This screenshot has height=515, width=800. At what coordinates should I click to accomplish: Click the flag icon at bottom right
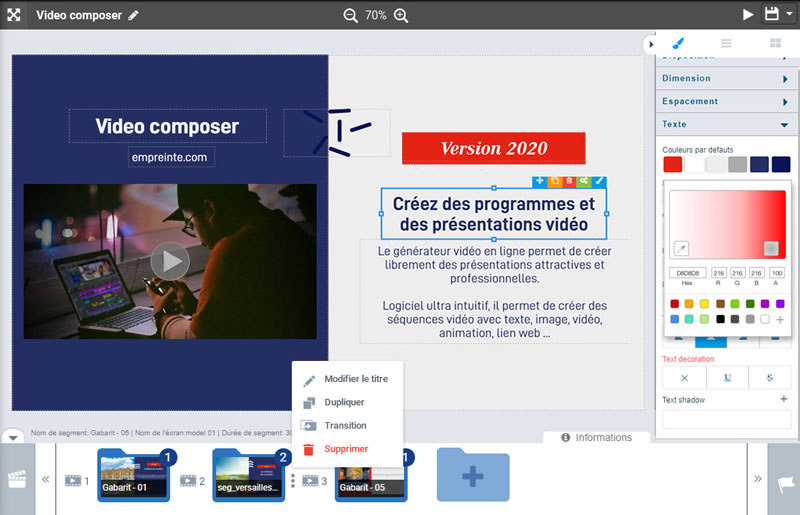click(784, 480)
